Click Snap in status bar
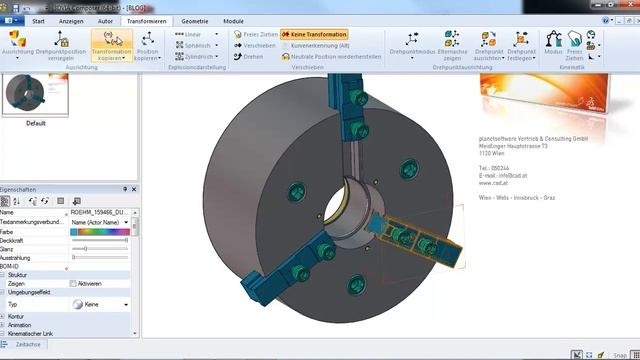 620,356
